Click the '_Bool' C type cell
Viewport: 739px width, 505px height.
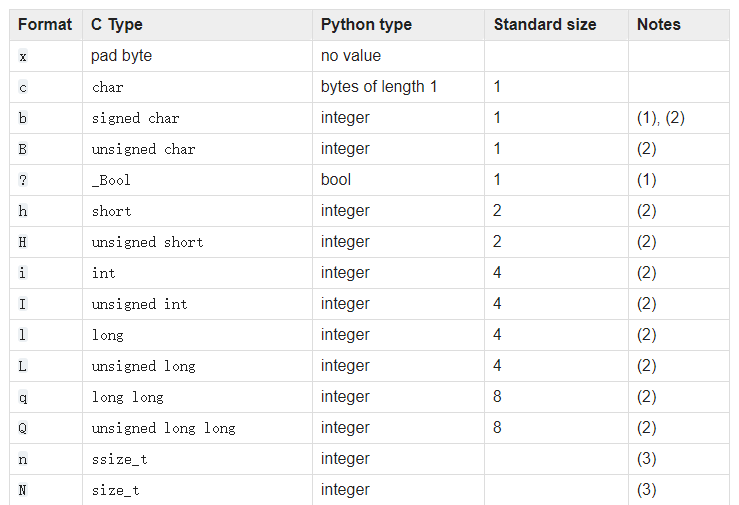111,180
